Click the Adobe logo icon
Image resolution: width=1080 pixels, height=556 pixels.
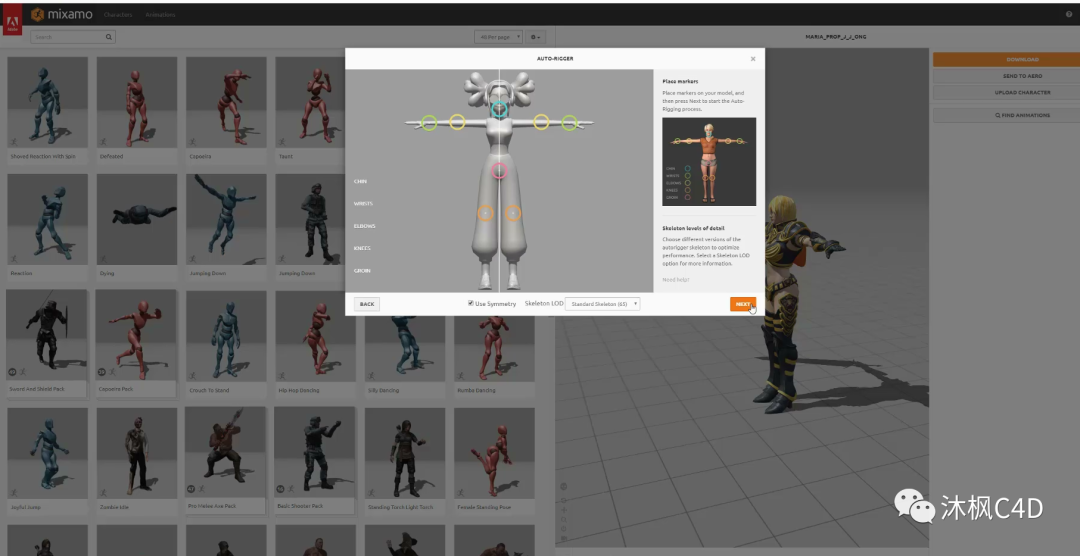(x=12, y=19)
